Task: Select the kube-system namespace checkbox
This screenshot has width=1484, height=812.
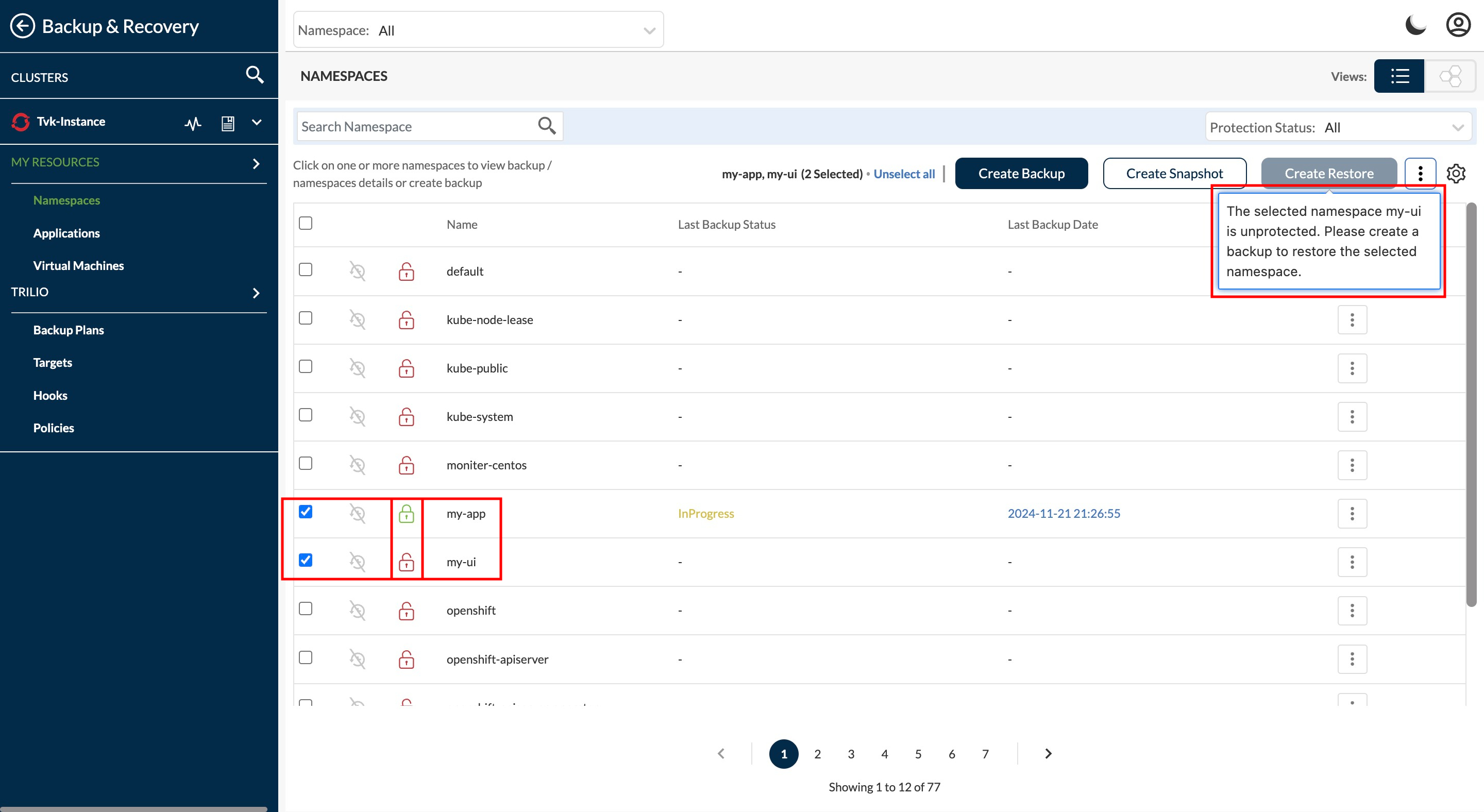Action: pos(306,415)
